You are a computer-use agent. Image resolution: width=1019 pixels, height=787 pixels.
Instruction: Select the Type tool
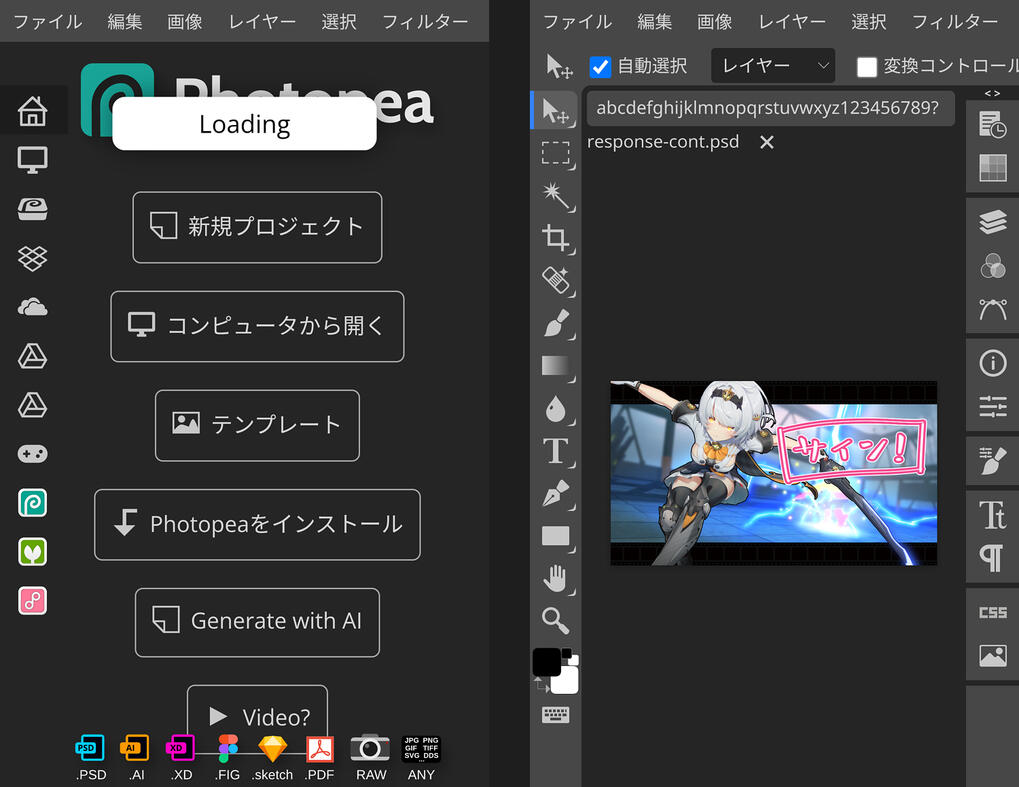556,451
